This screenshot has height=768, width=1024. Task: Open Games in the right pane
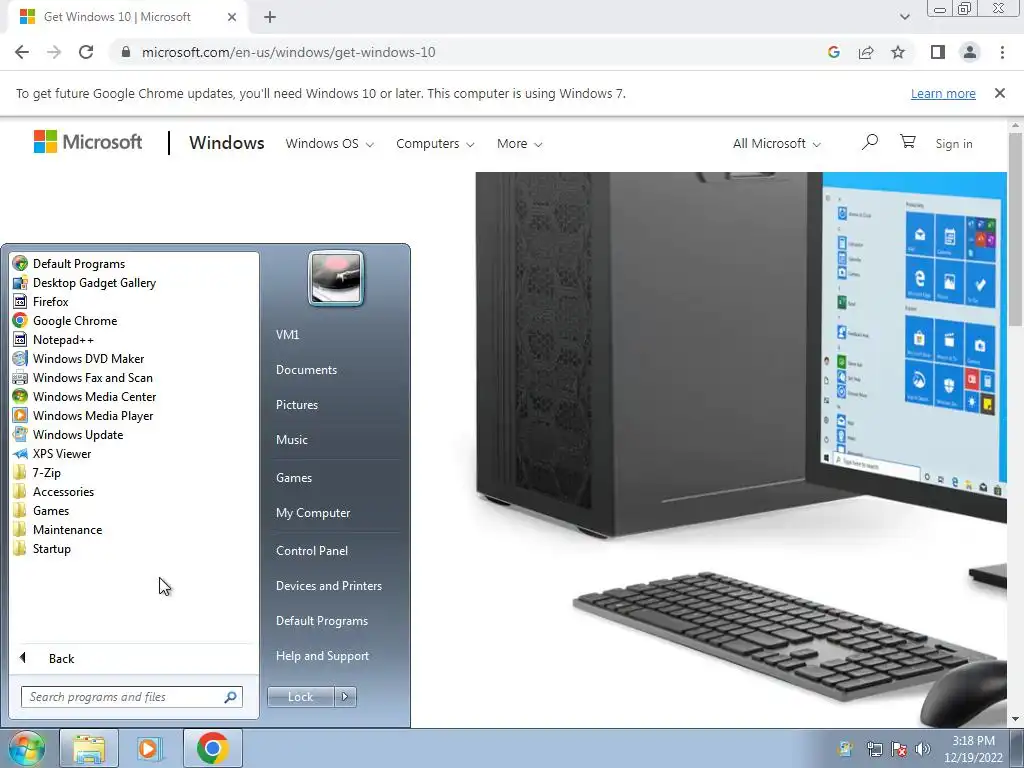point(294,477)
